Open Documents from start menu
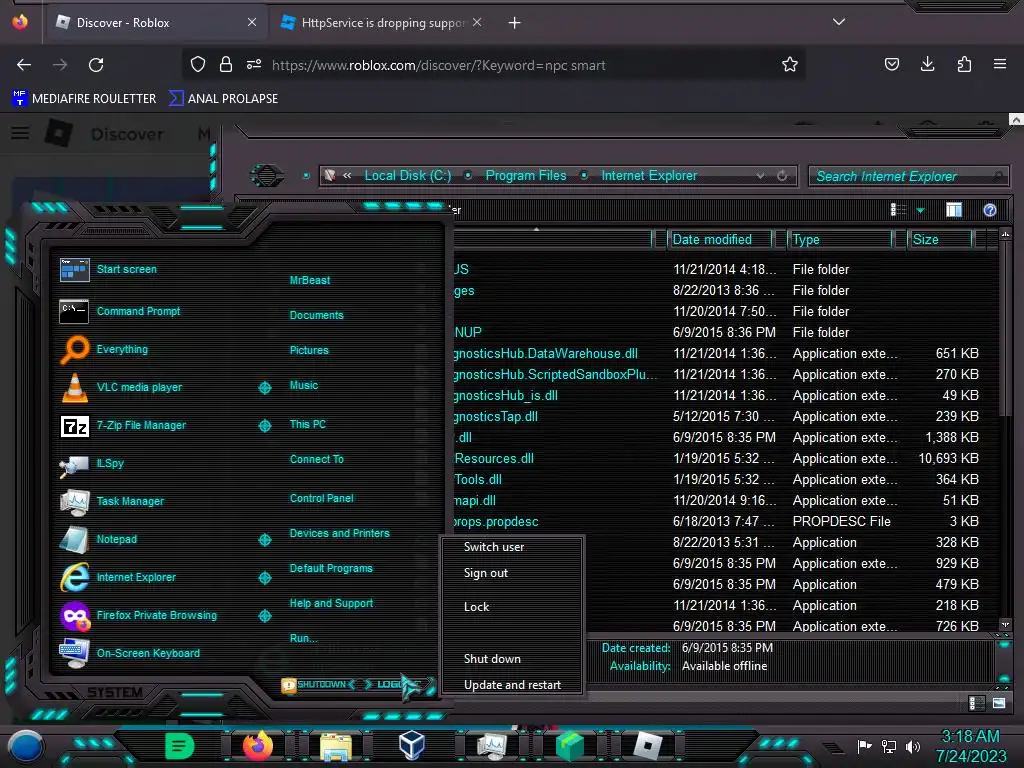The height and width of the screenshot is (768, 1024). [316, 315]
